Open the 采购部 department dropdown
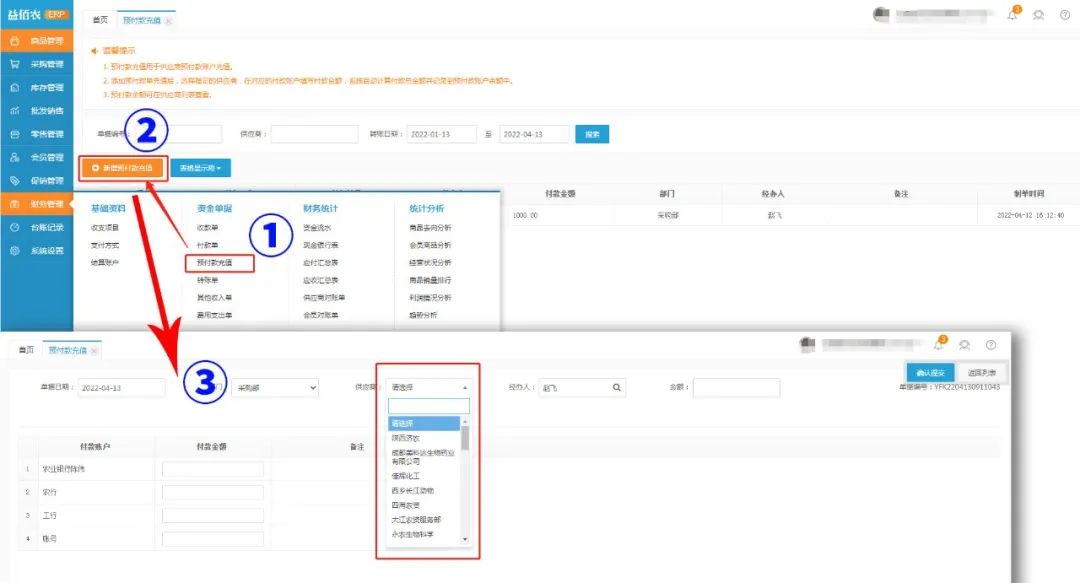Screen dimensions: 1080x583 tap(274, 387)
